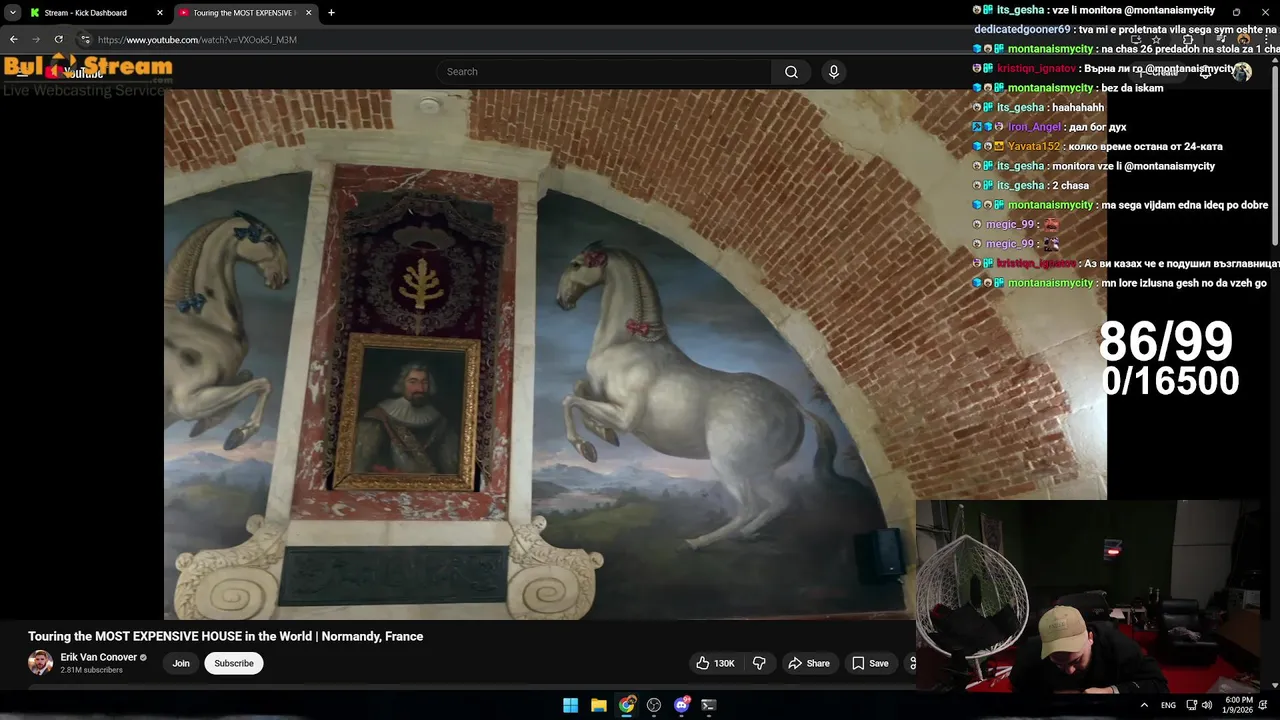Reload the current page
This screenshot has height=720, width=1280.
point(59,40)
